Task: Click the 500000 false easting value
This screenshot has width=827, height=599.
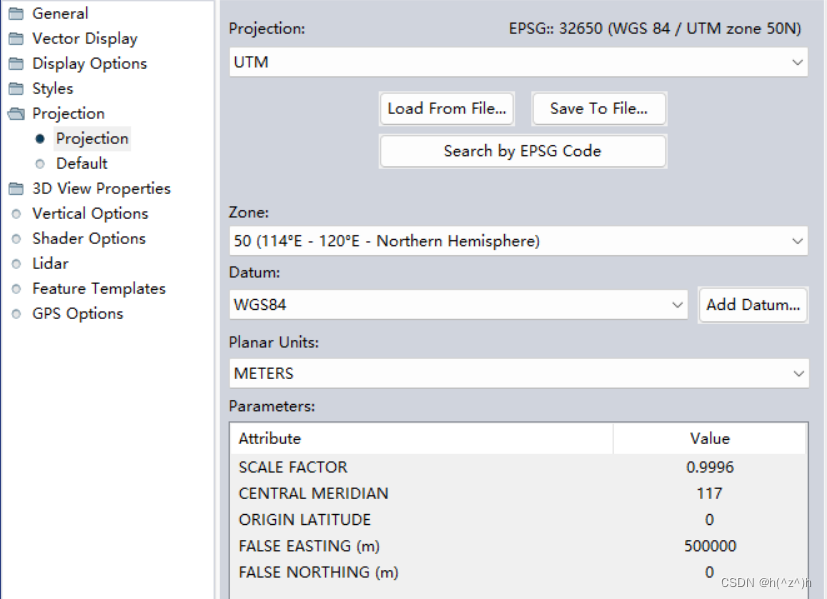Action: click(x=710, y=546)
